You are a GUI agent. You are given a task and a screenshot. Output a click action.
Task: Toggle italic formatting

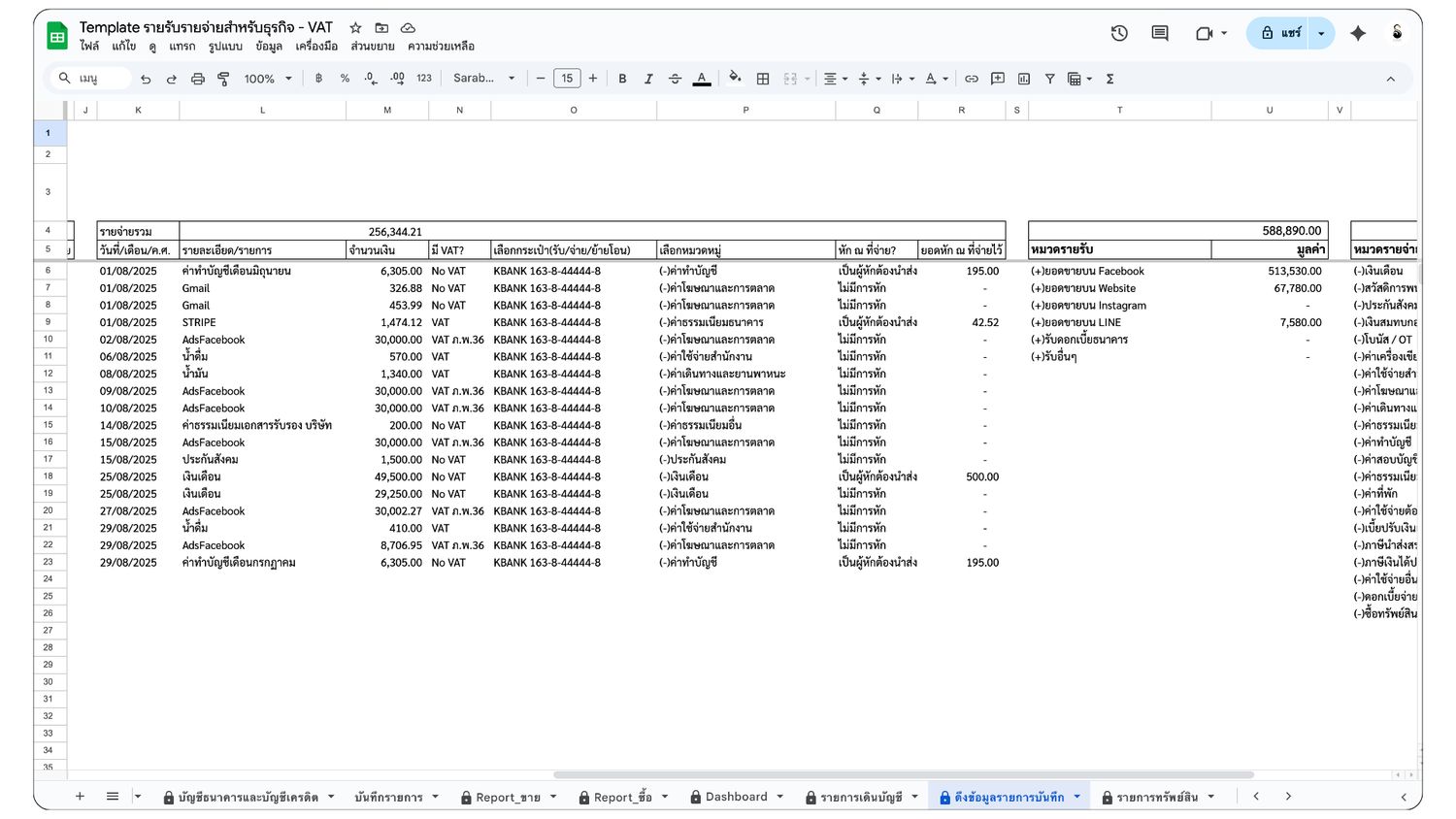click(x=648, y=79)
